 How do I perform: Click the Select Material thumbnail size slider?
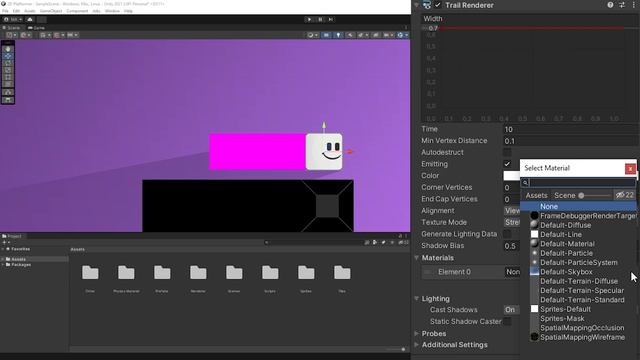[x=595, y=196]
